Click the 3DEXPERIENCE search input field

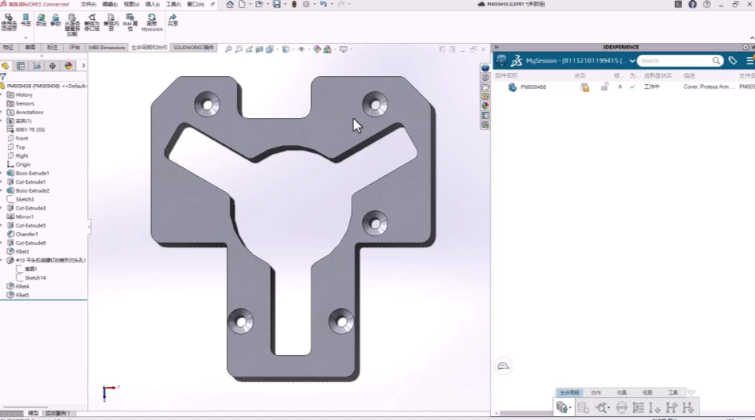tap(682, 61)
